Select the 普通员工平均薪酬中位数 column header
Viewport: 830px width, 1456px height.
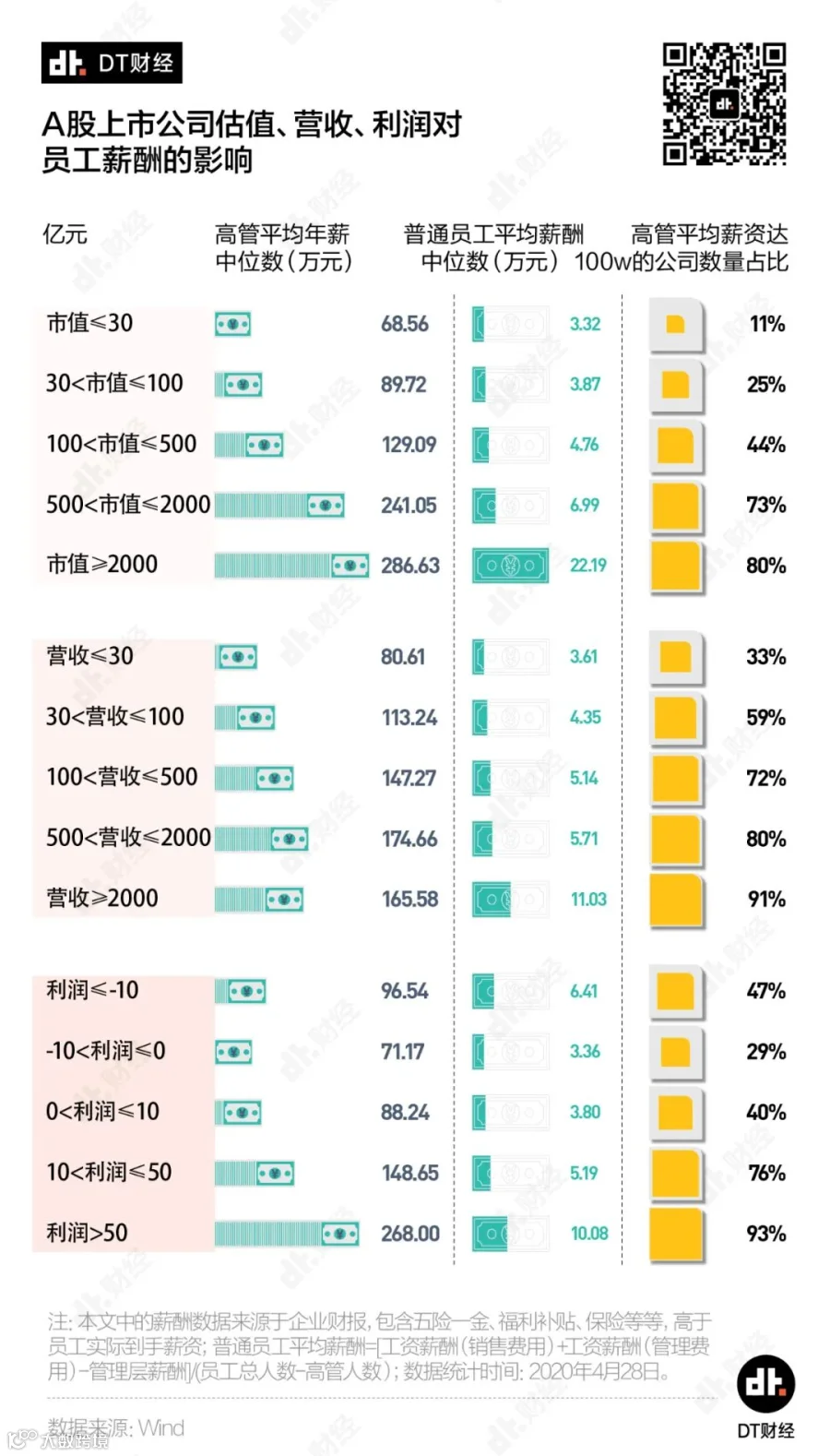click(492, 248)
